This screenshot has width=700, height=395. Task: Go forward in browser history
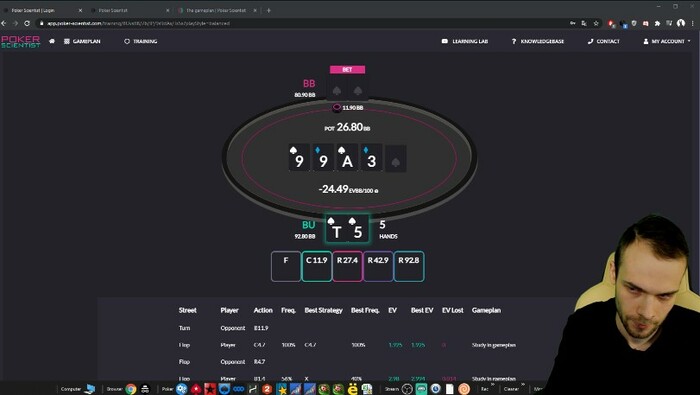point(15,23)
